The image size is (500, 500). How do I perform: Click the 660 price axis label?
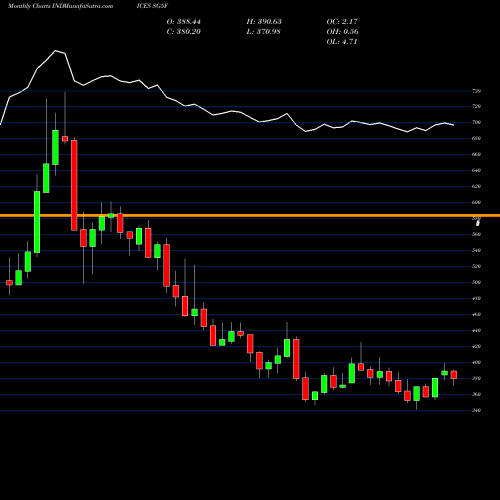coord(477,154)
